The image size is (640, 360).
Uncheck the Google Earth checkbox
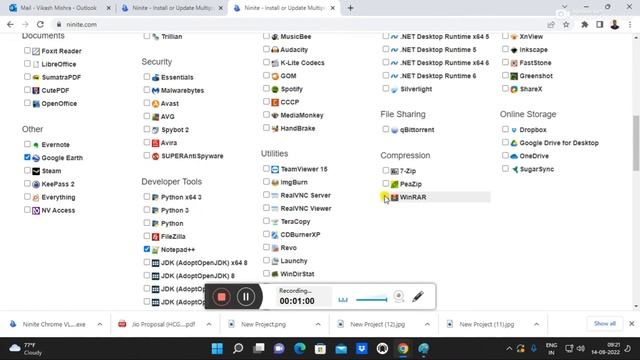tap(27, 157)
